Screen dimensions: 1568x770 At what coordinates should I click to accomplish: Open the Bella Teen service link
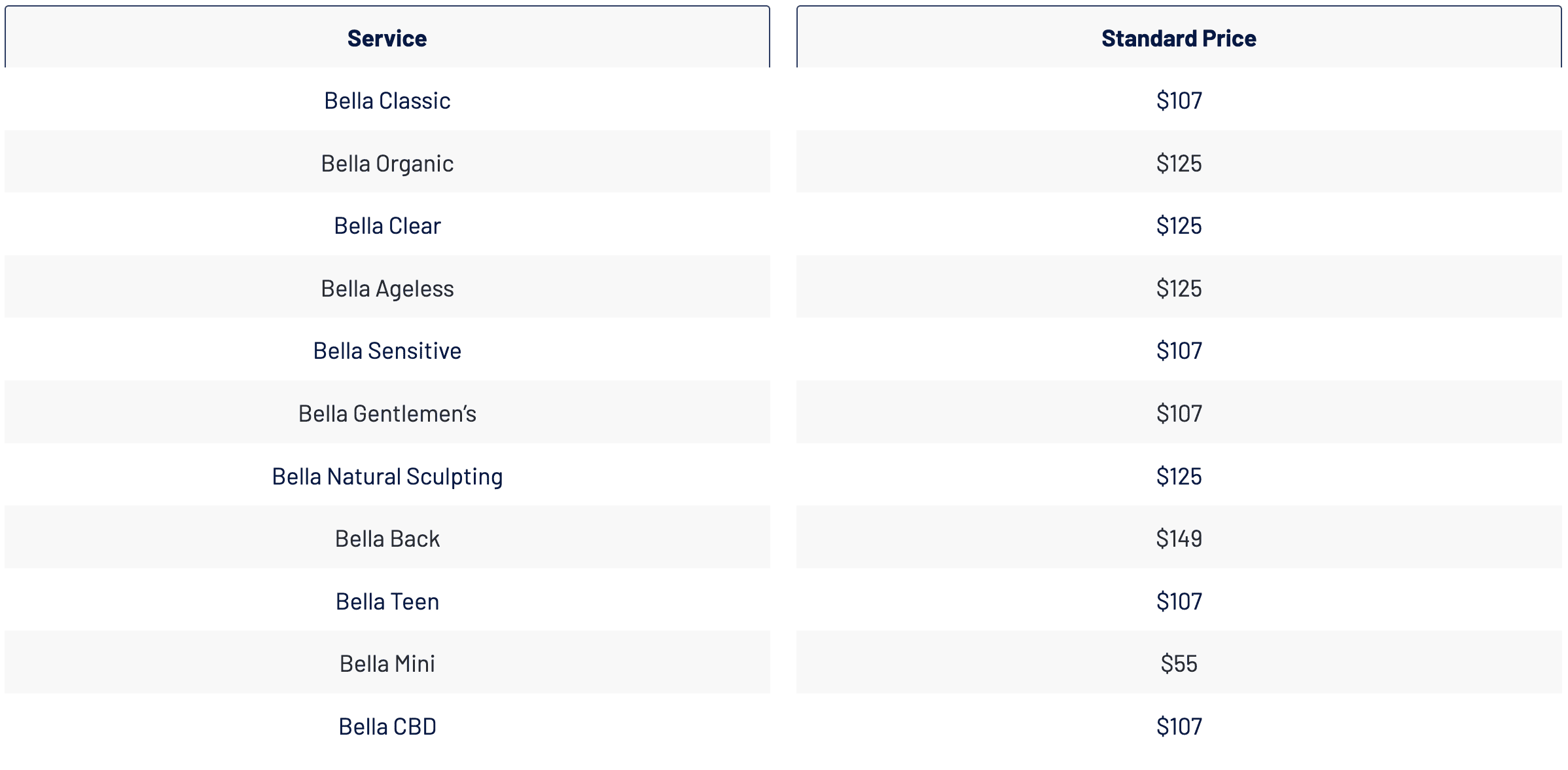[387, 602]
